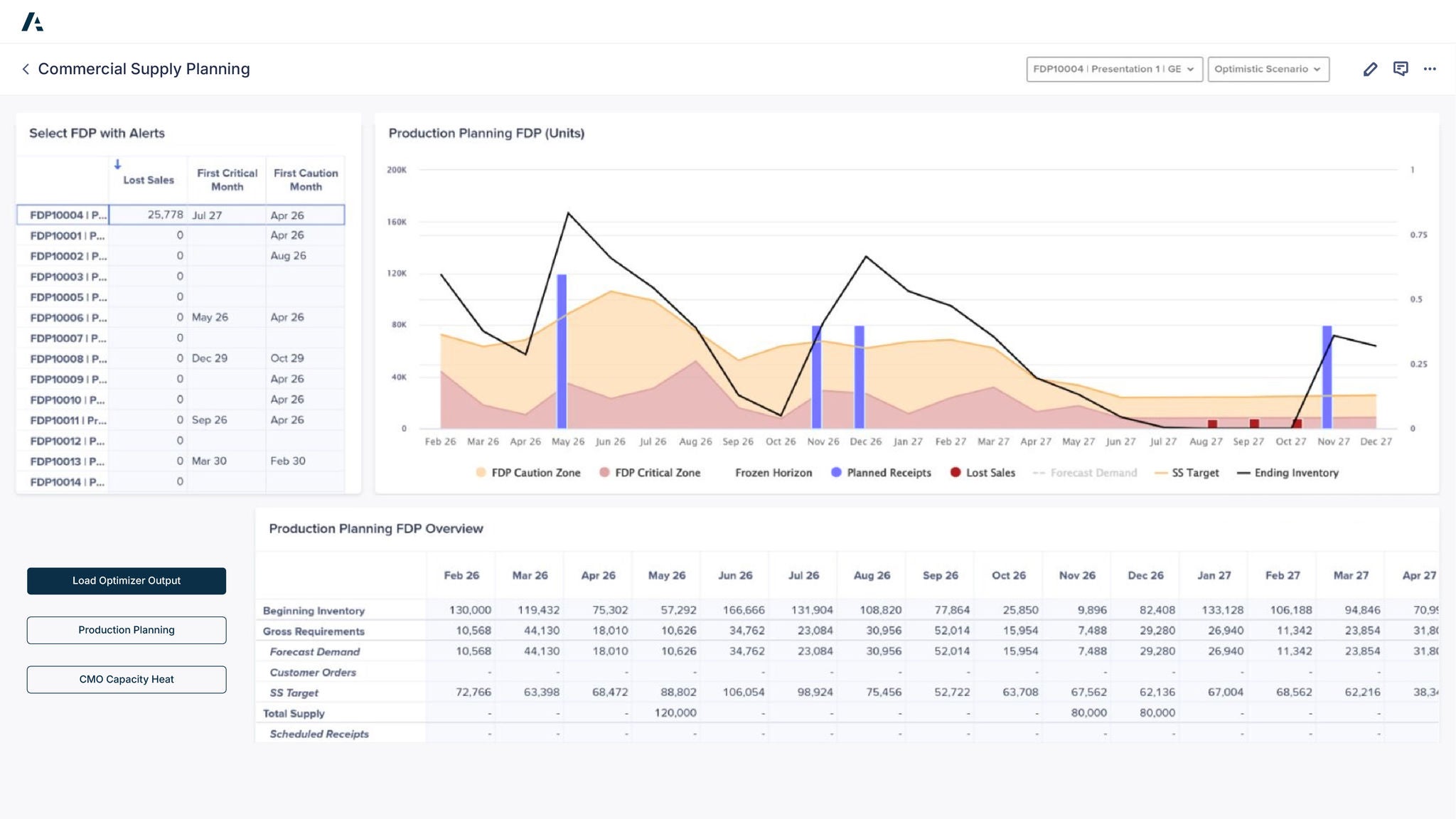Open the three-dot more options menu
Image resolution: width=1456 pixels, height=819 pixels.
tap(1430, 69)
